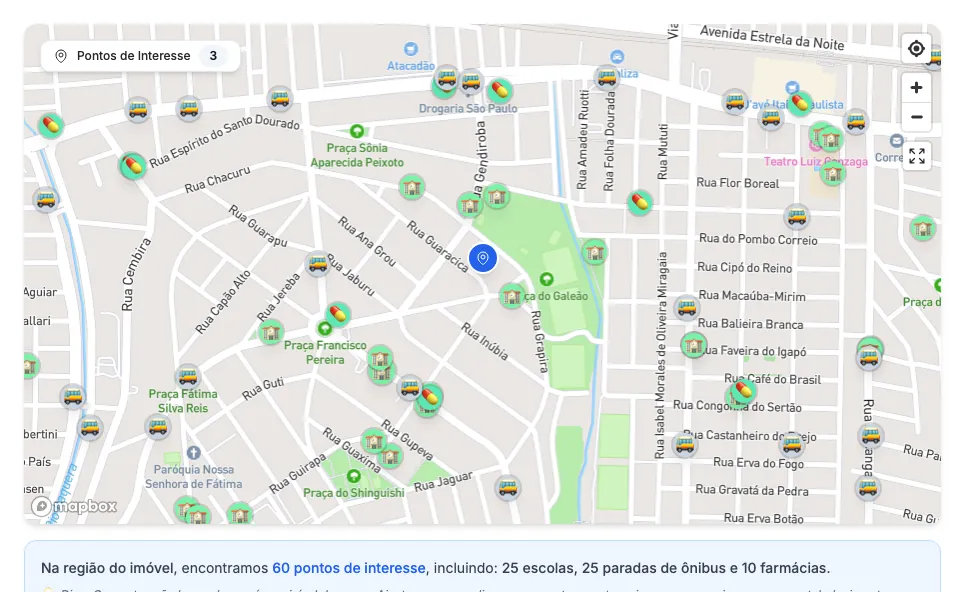Click the Praça do Galeão park icon
Viewport: 965px width, 592px height.
pyautogui.click(x=546, y=279)
